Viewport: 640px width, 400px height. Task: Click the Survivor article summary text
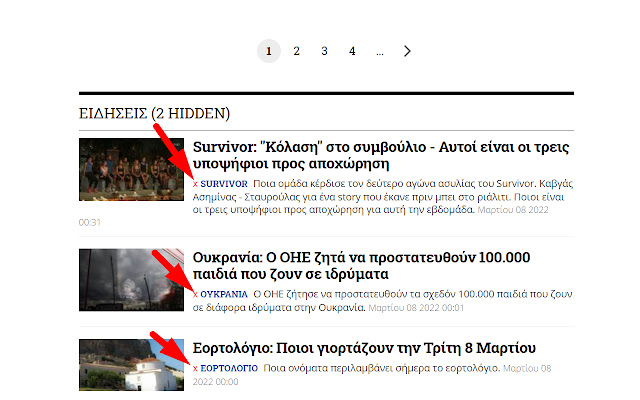point(383,197)
